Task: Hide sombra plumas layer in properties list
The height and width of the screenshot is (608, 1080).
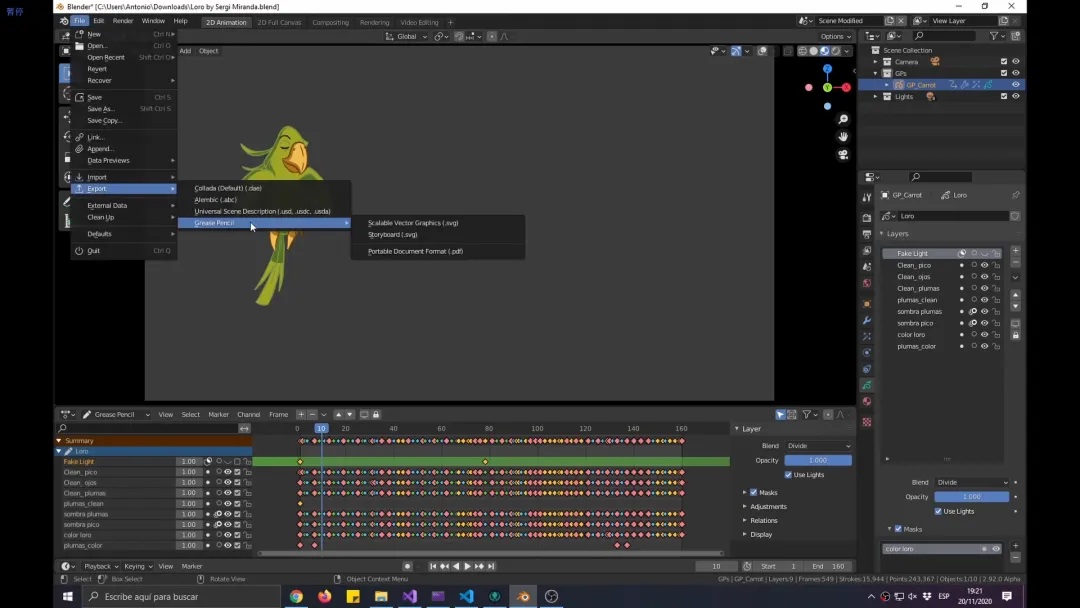Action: pos(984,311)
